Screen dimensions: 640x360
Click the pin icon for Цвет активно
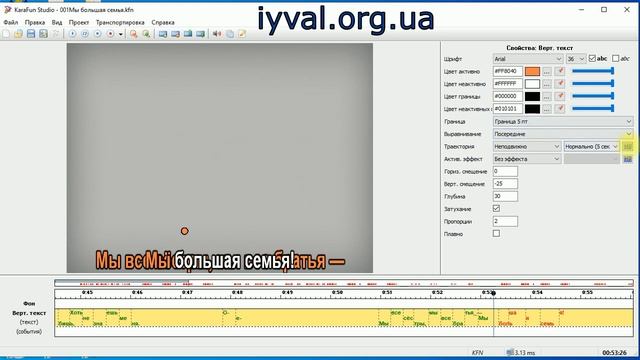click(560, 71)
